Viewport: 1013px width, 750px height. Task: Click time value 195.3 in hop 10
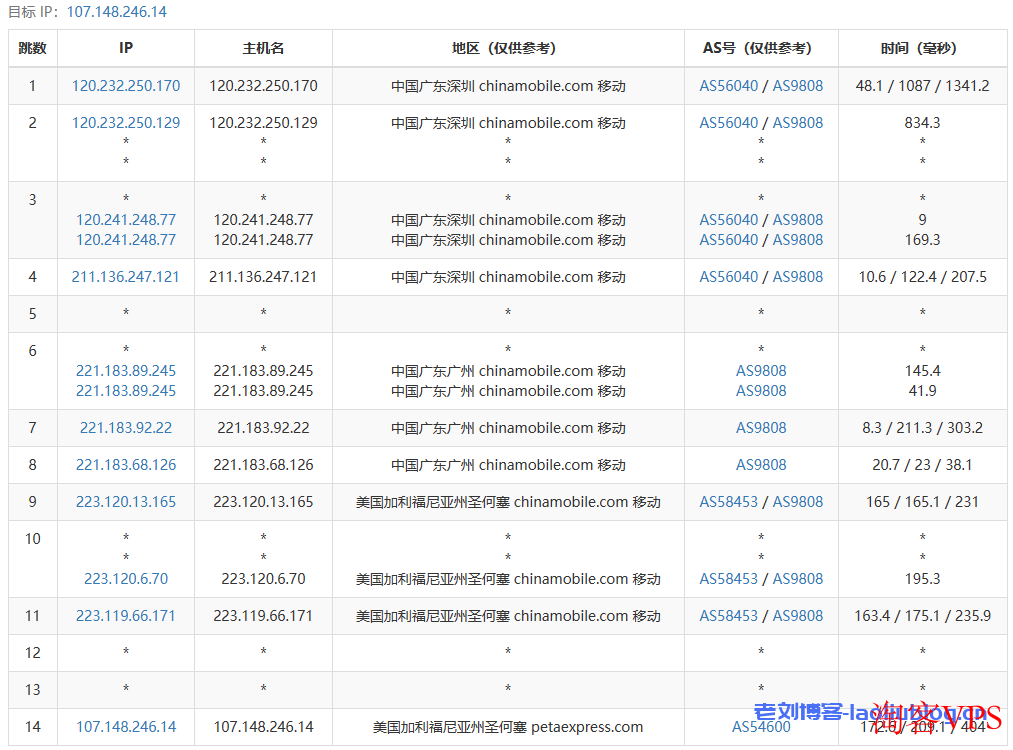(922, 579)
